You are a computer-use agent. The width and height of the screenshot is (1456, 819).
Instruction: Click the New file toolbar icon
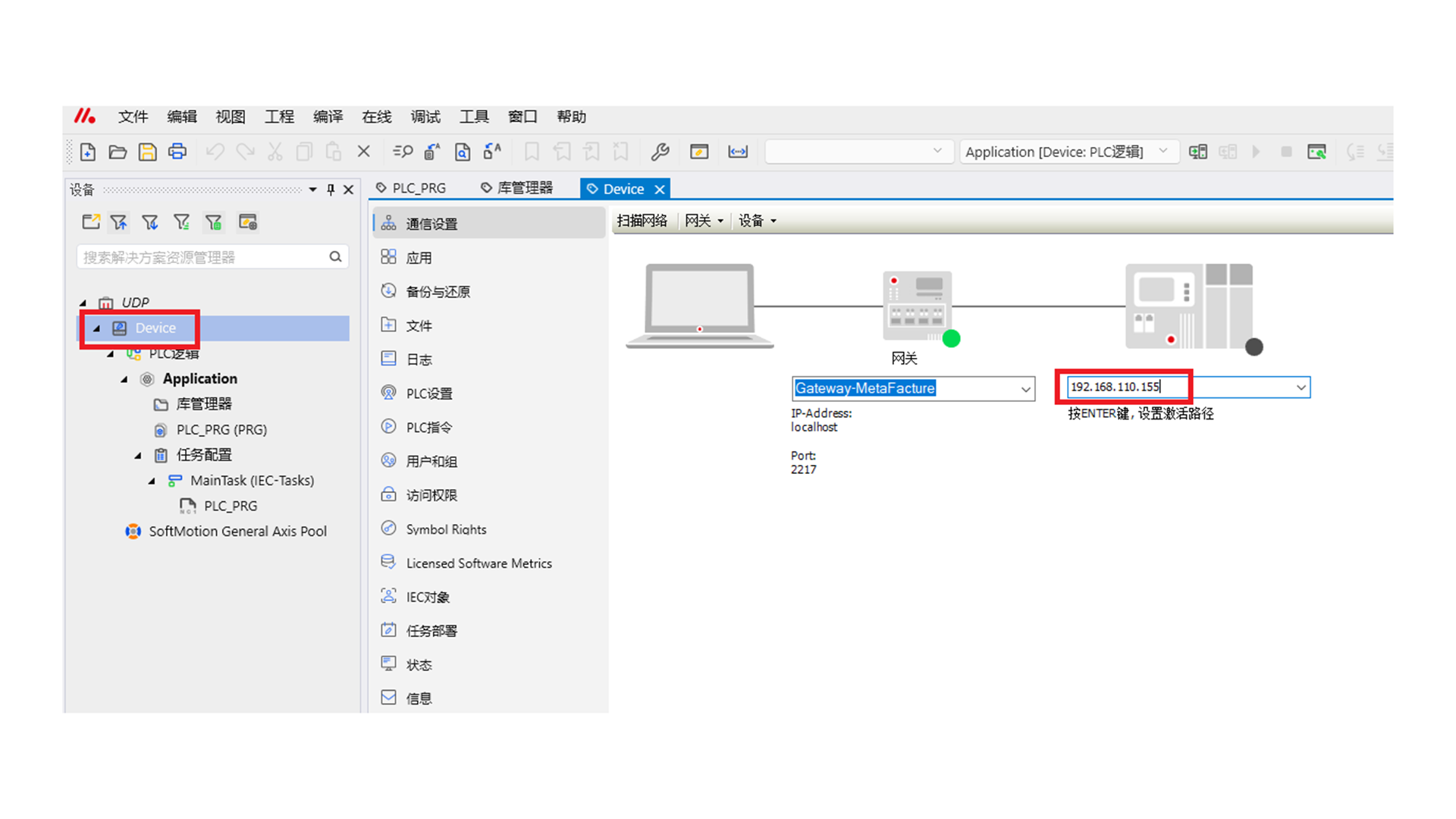(88, 152)
